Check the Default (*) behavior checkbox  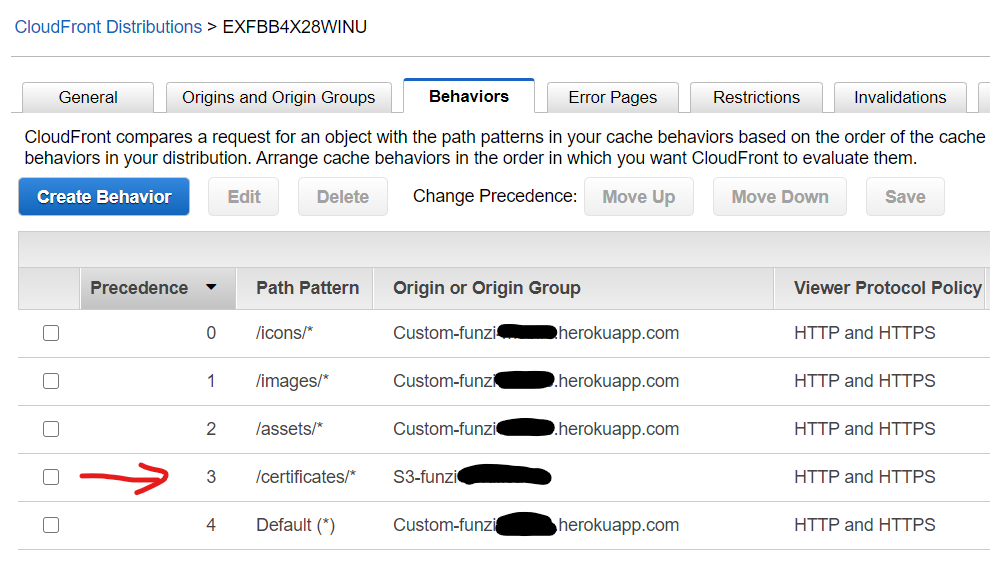tap(51, 525)
